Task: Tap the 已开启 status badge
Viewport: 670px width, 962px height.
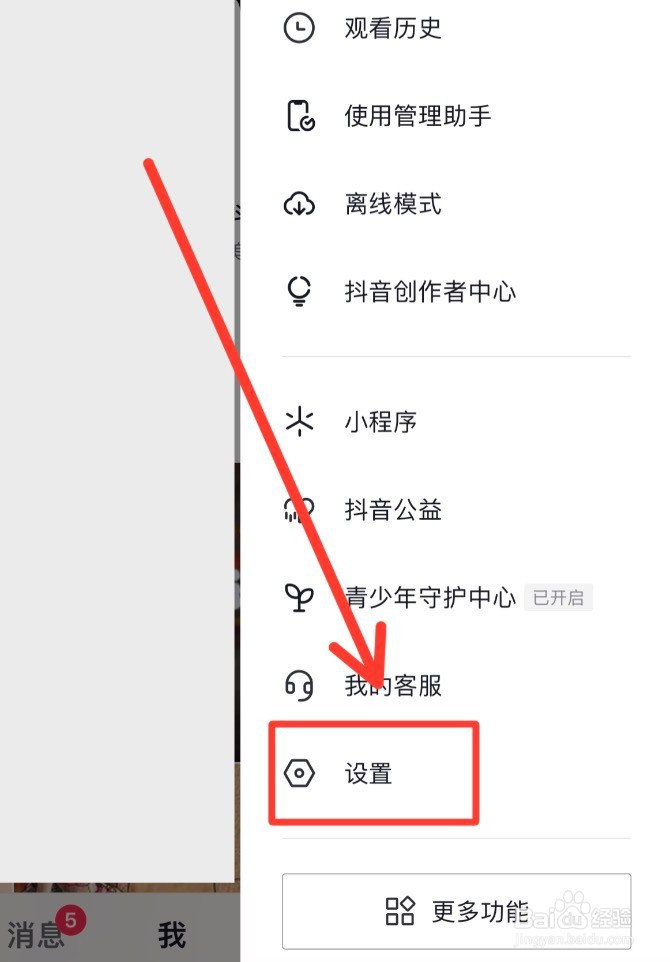Action: pos(558,598)
